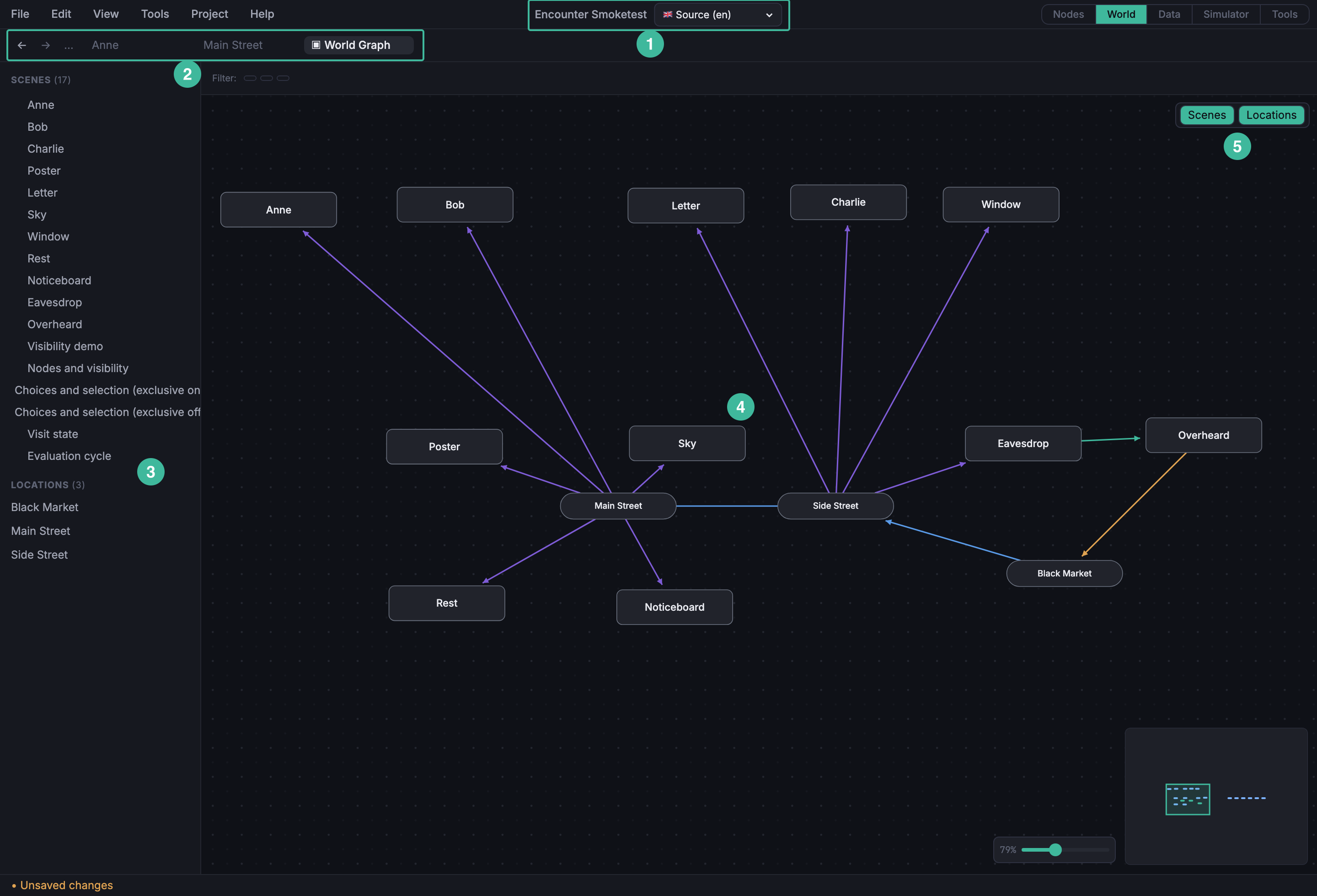Viewport: 1317px width, 896px height.
Task: Switch to the Tools view tab
Action: coord(1284,14)
